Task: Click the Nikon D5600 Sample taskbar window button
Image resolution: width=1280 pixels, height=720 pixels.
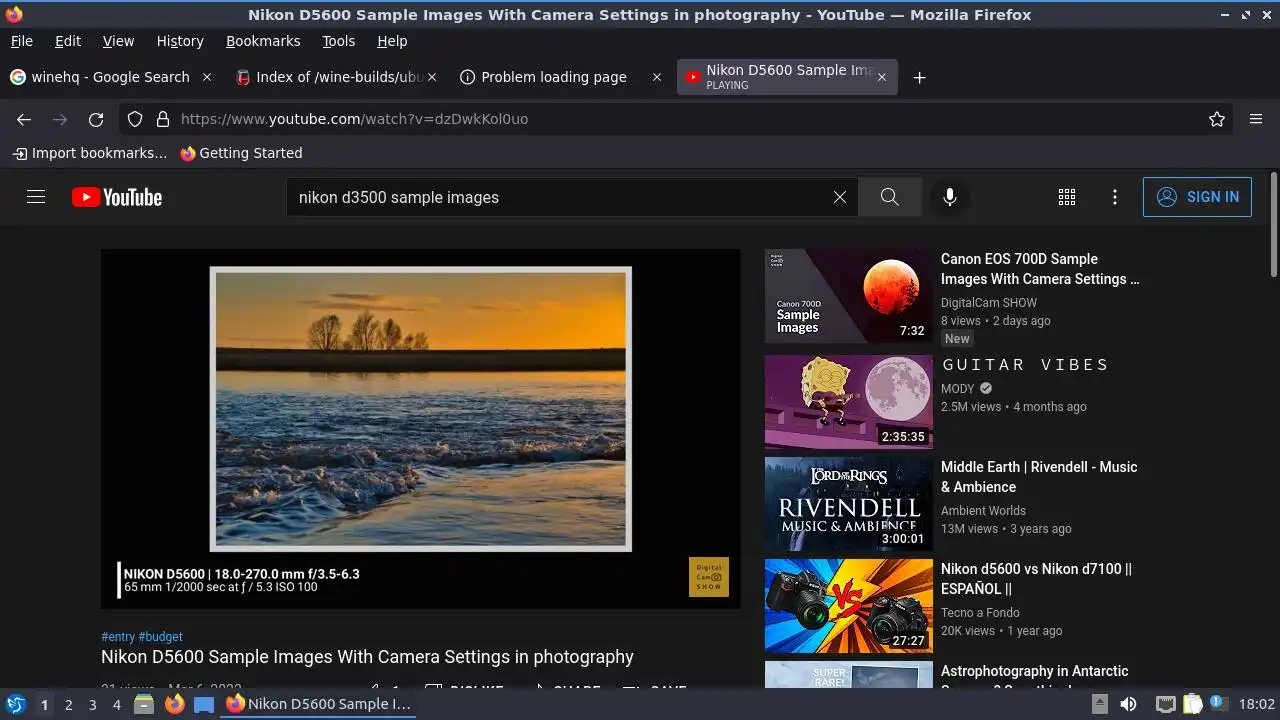Action: [x=318, y=704]
